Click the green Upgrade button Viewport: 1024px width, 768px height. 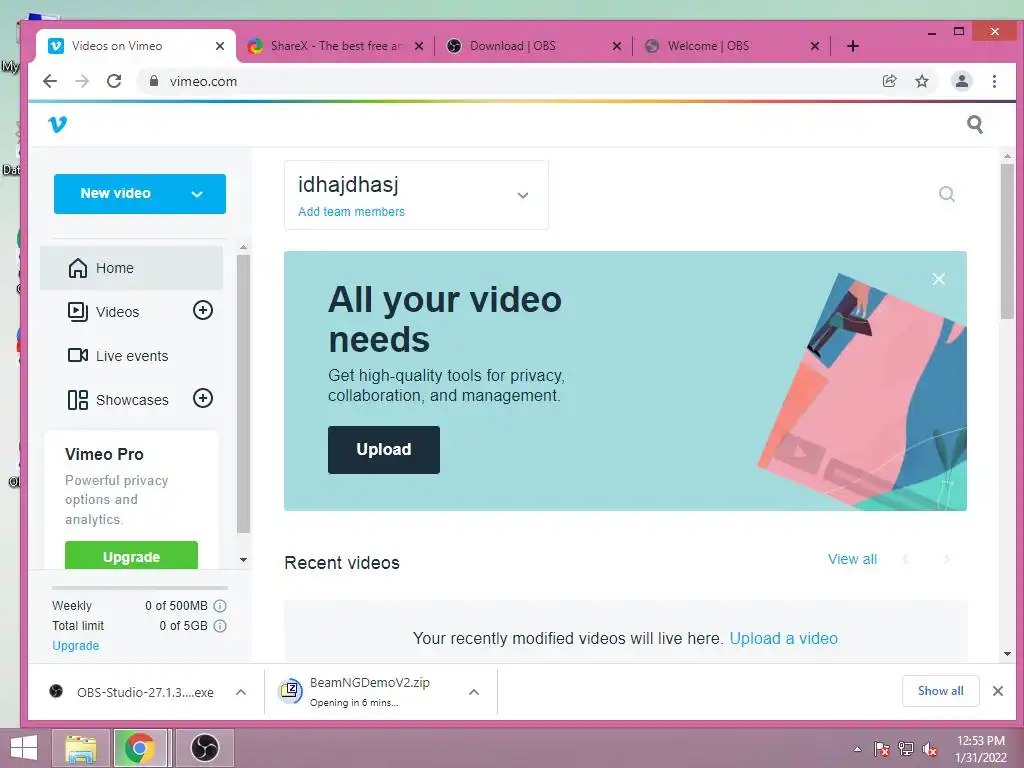[x=131, y=556]
